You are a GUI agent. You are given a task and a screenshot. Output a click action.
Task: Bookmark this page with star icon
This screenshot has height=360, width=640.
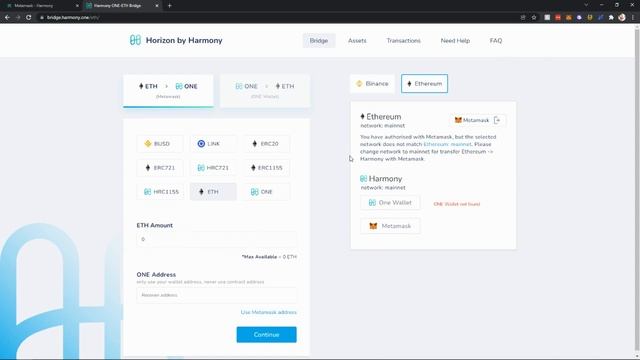(x=534, y=18)
